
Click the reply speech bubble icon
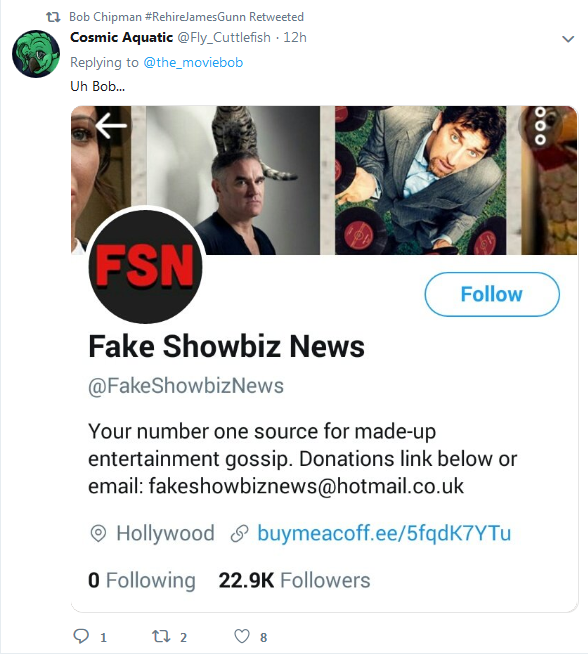click(x=81, y=636)
